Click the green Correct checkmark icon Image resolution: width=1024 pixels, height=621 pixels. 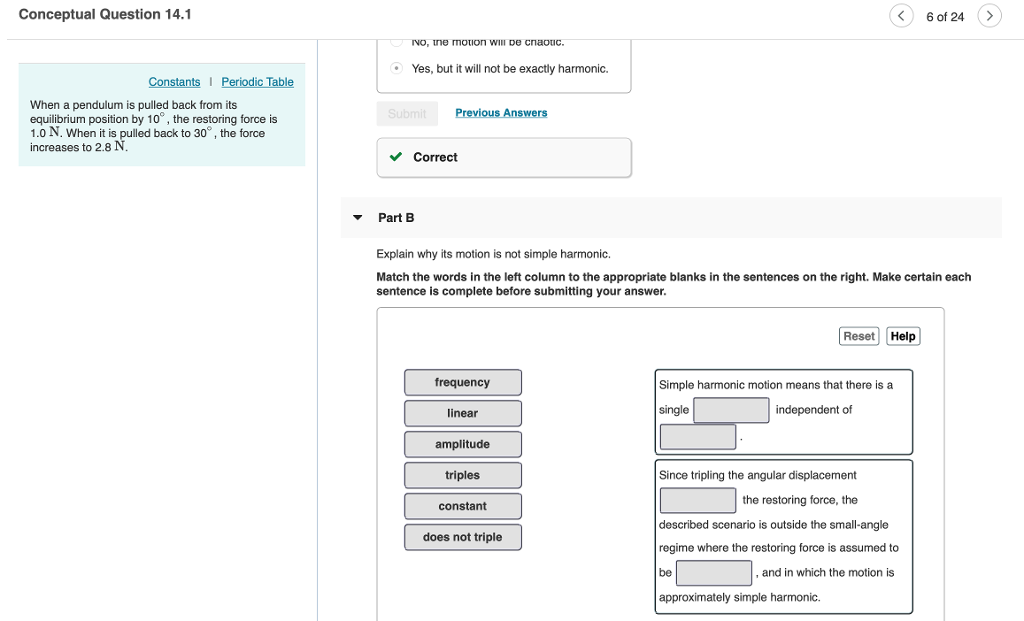394,156
